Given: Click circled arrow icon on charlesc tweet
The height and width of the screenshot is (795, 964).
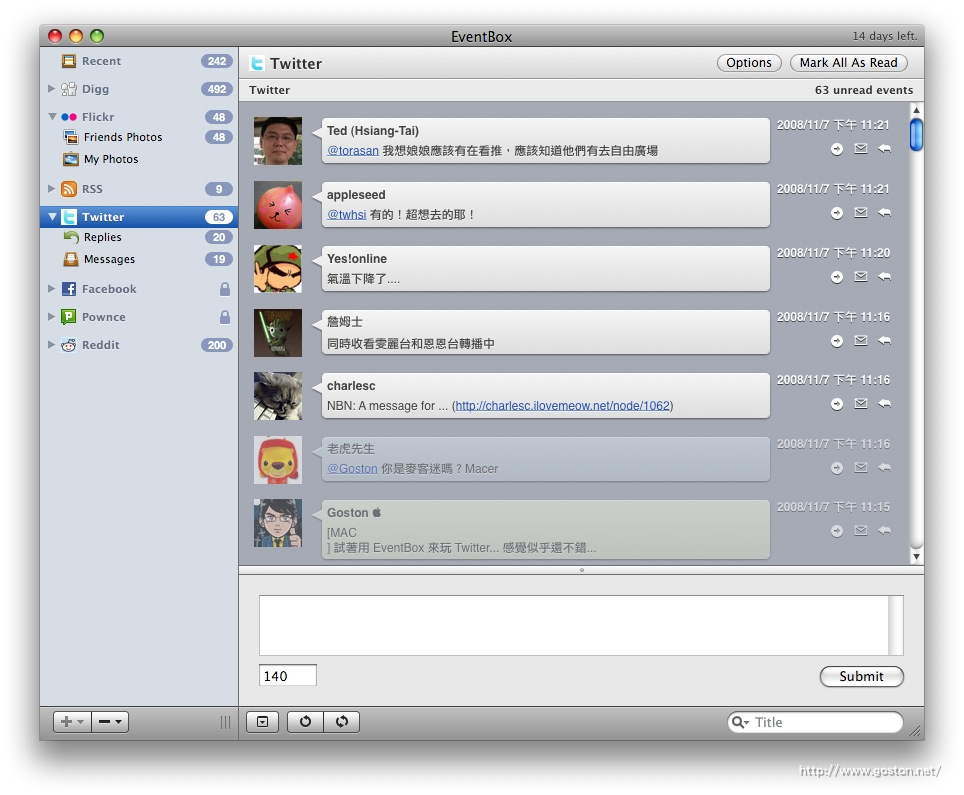Looking at the screenshot, I should [837, 404].
